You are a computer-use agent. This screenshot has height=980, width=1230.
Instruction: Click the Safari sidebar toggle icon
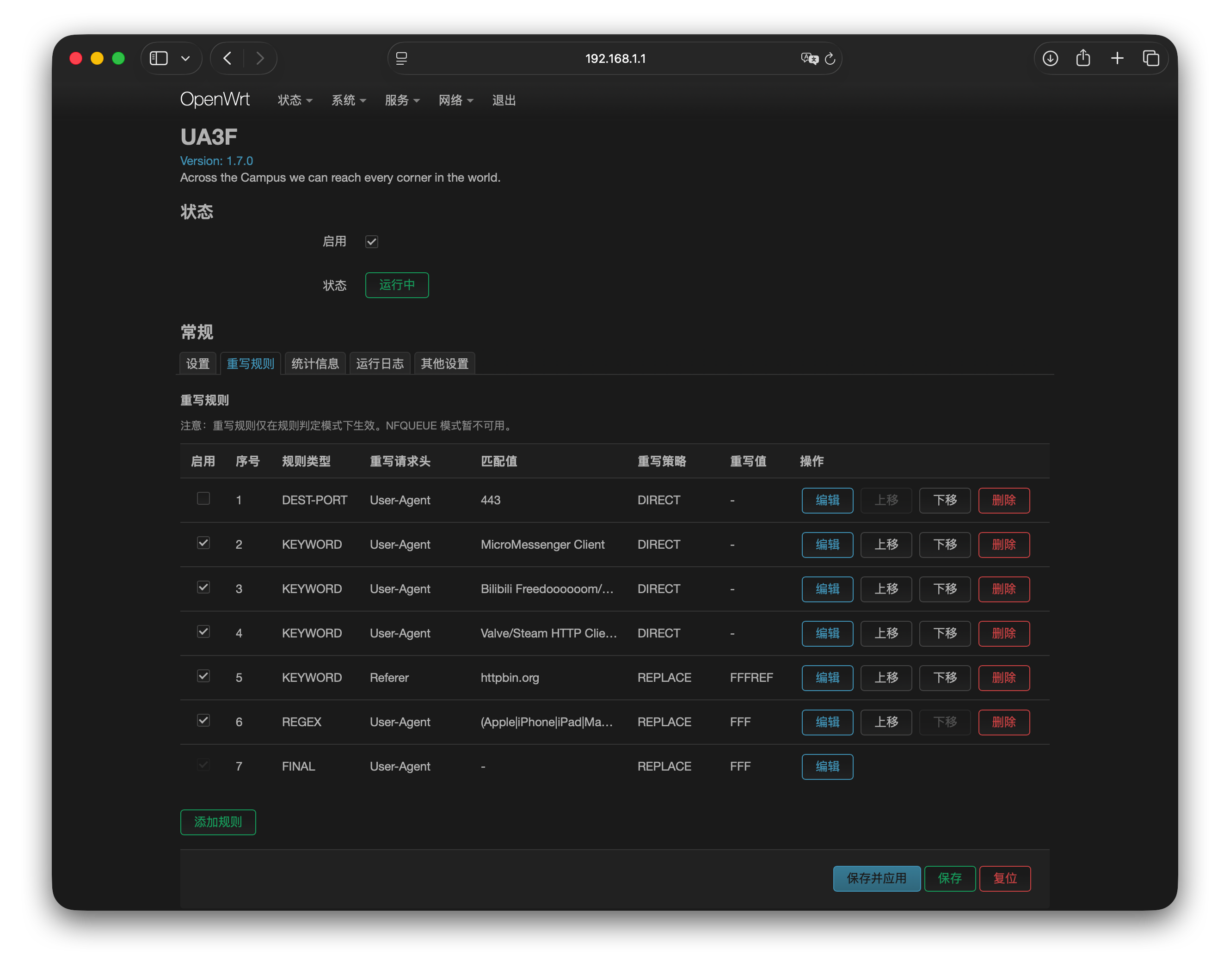click(x=159, y=58)
